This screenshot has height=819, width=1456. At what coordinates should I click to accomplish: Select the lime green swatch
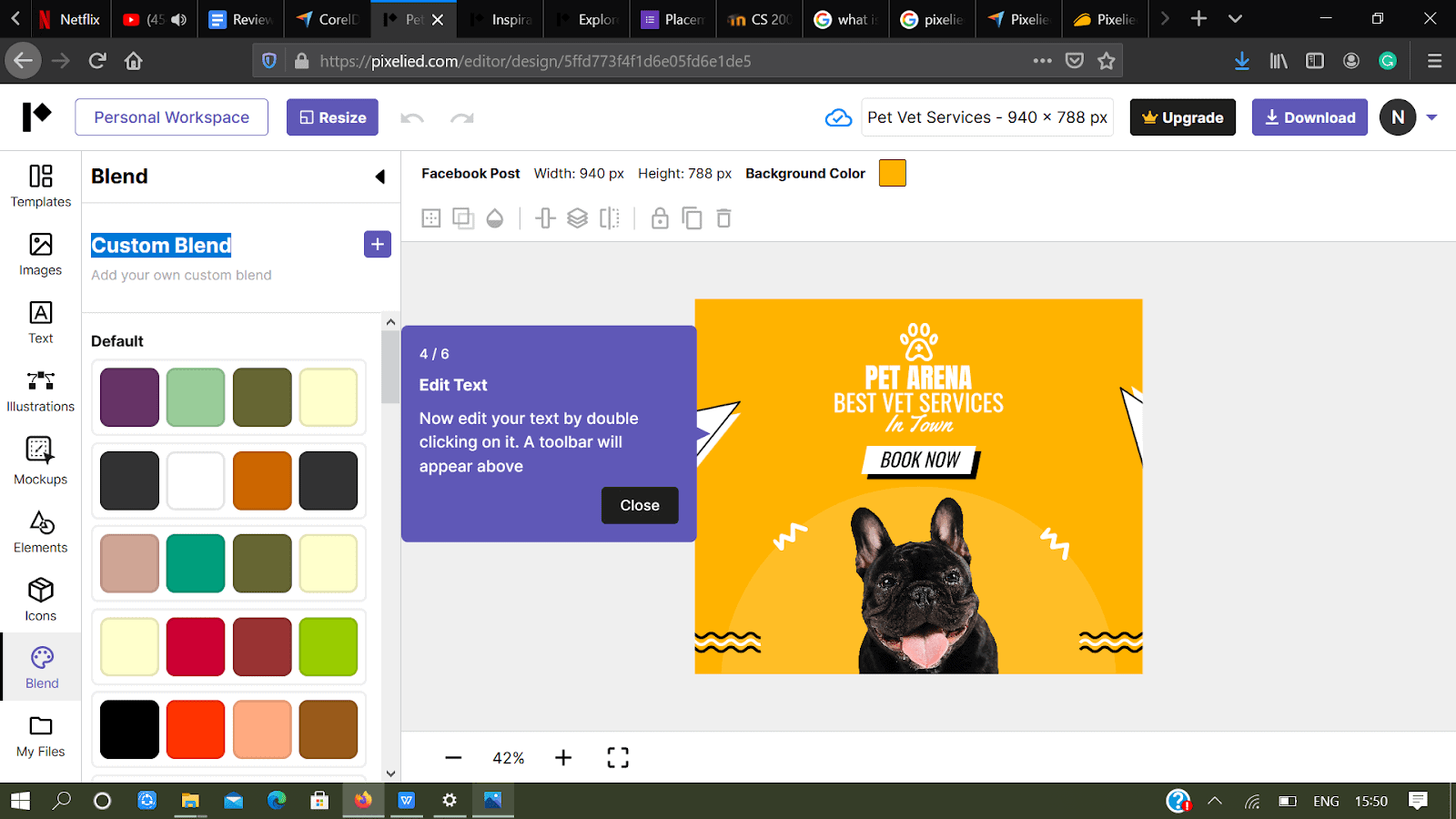329,647
